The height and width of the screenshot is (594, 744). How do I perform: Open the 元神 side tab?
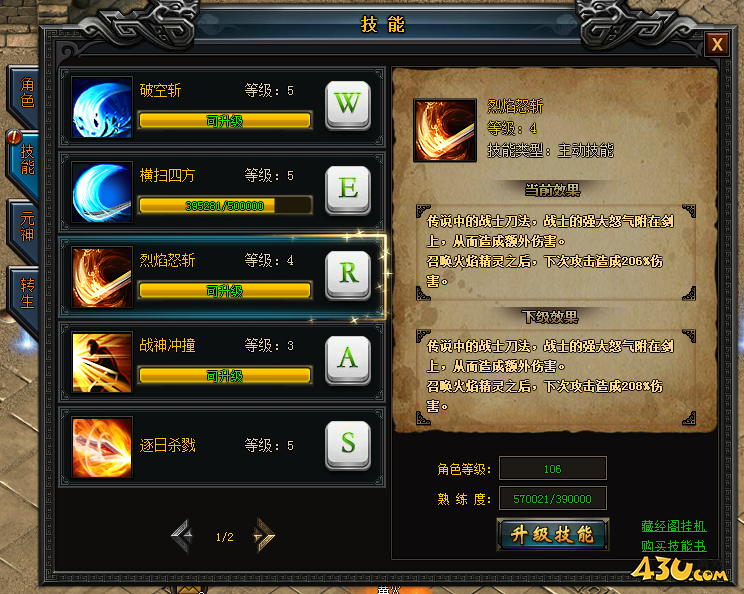[x=26, y=227]
